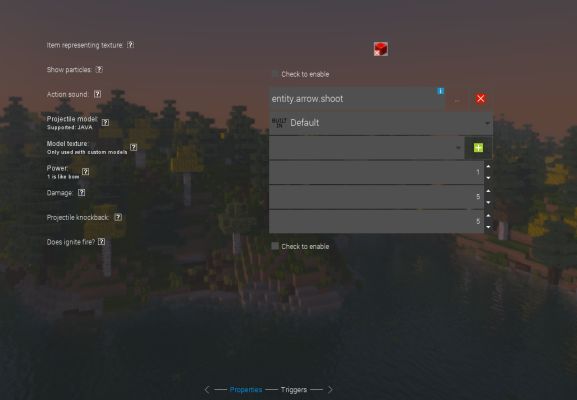The image size is (577, 400).
Task: Click the entity.arrow.shoot sound field
Action: click(357, 99)
